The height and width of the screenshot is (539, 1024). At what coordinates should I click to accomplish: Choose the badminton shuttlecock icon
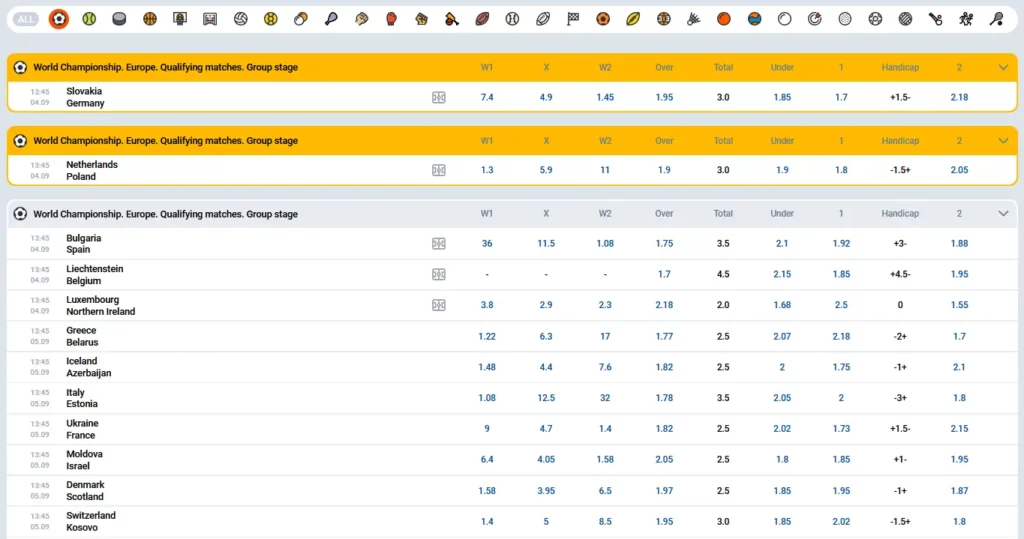[x=694, y=19]
